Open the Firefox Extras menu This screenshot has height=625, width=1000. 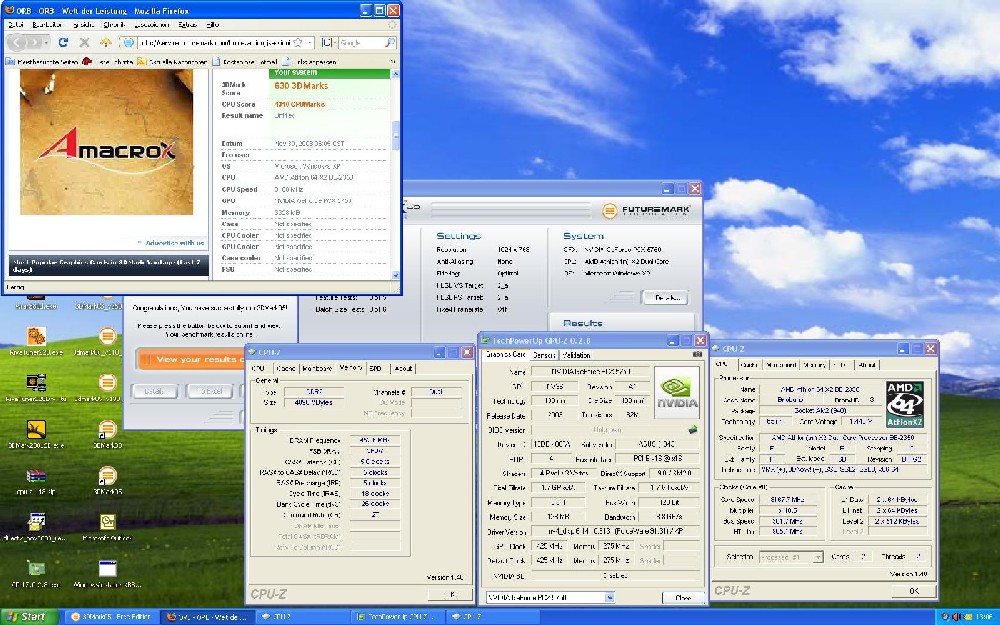point(188,24)
